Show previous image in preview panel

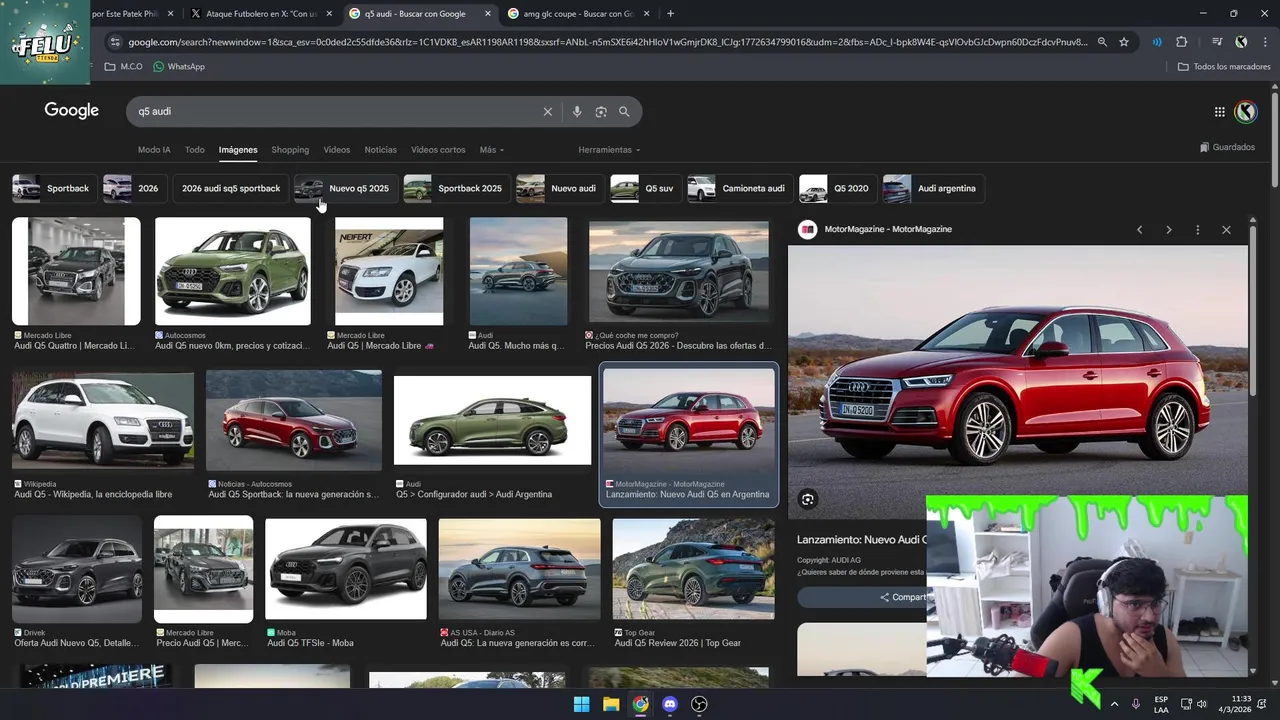[1139, 230]
